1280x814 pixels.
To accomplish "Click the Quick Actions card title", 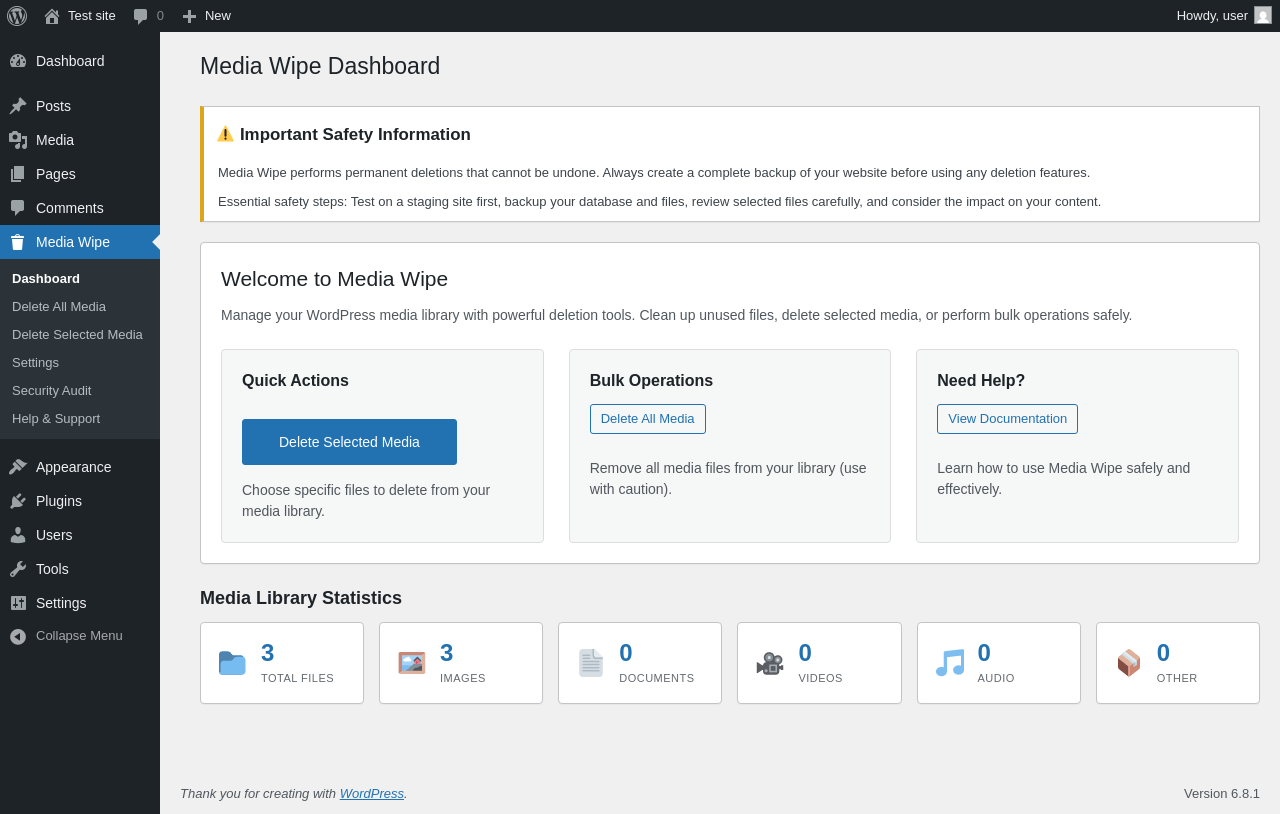I will click(295, 381).
